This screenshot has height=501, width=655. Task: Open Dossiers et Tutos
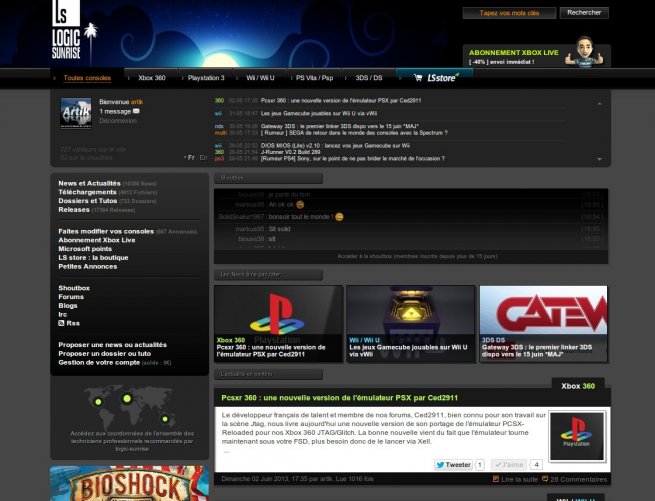coord(88,201)
